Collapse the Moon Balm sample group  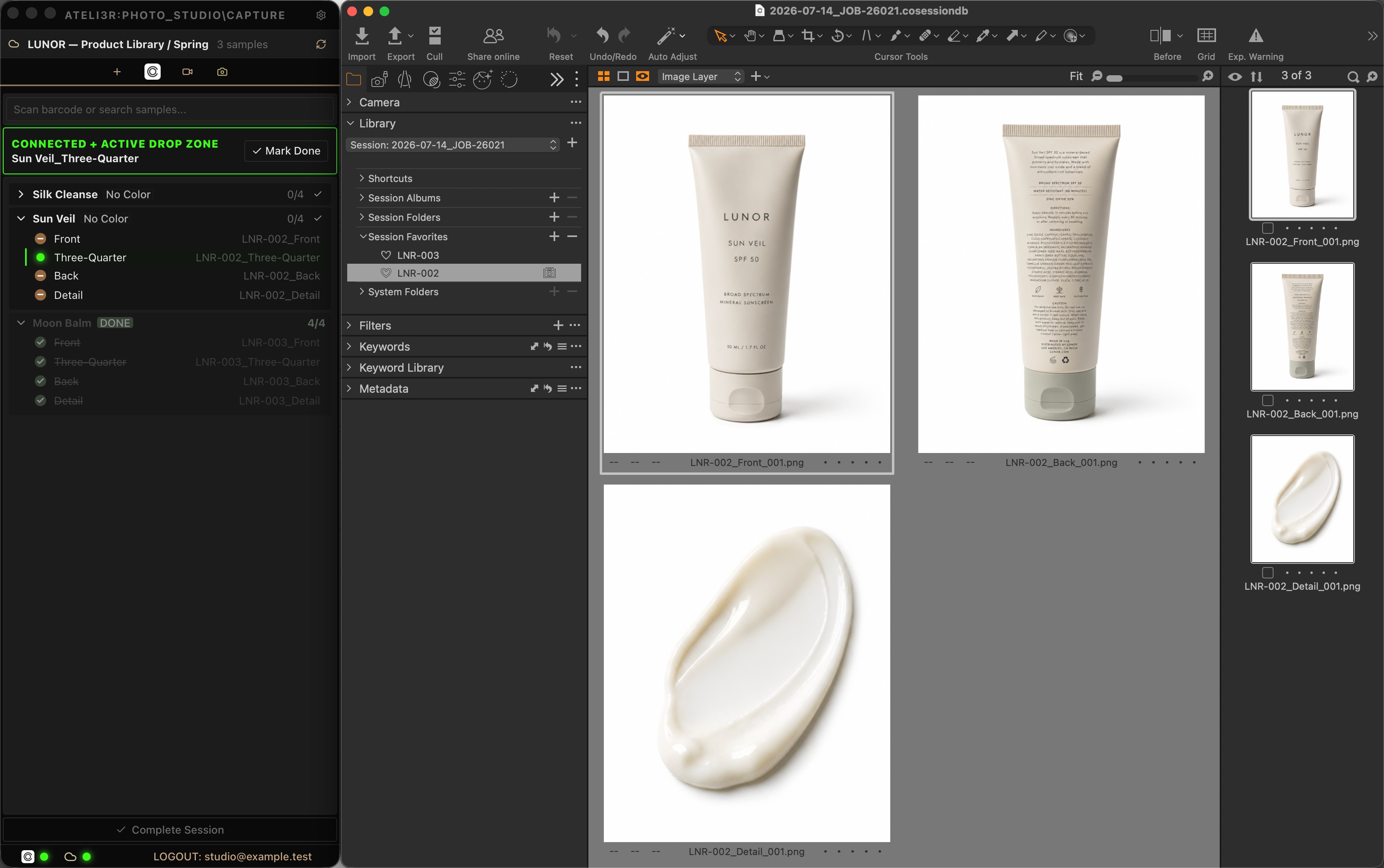pos(21,323)
